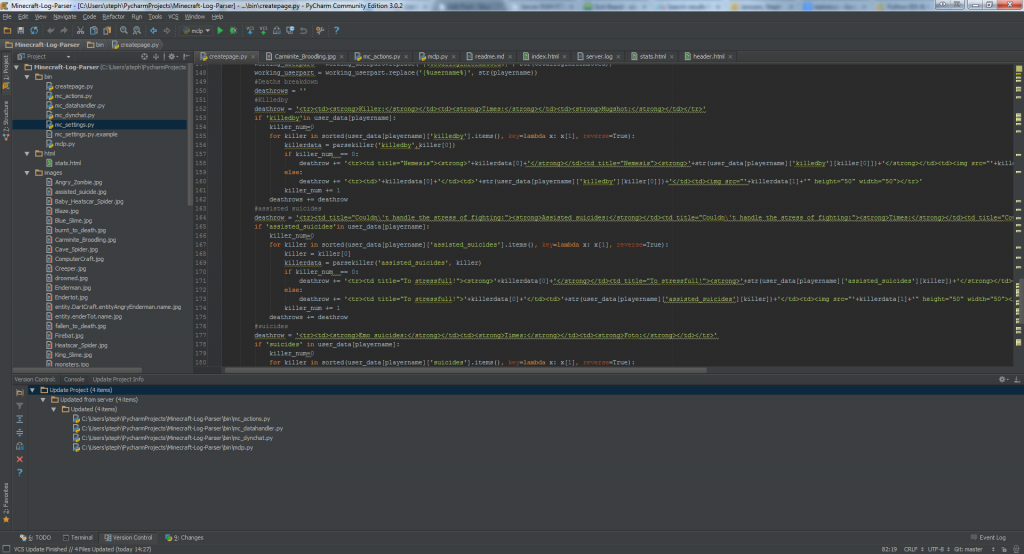The image size is (1024, 554).
Task: Open the UTF-8 encoding dropdown
Action: [x=938, y=549]
